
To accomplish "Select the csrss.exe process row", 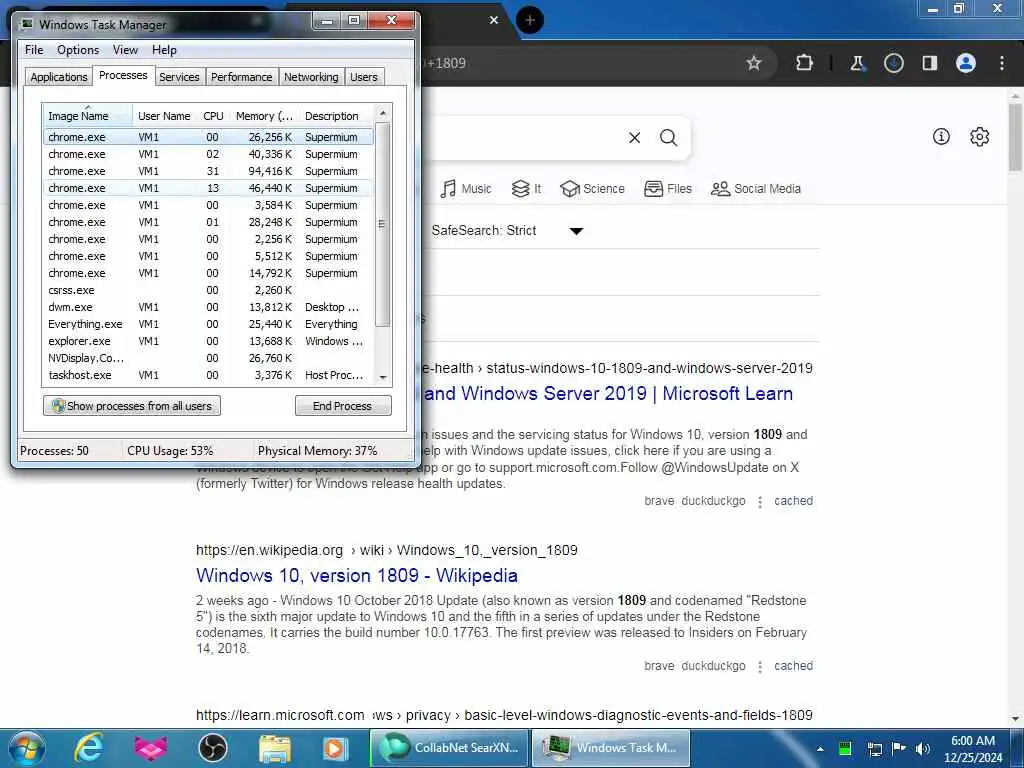I will (x=208, y=290).
